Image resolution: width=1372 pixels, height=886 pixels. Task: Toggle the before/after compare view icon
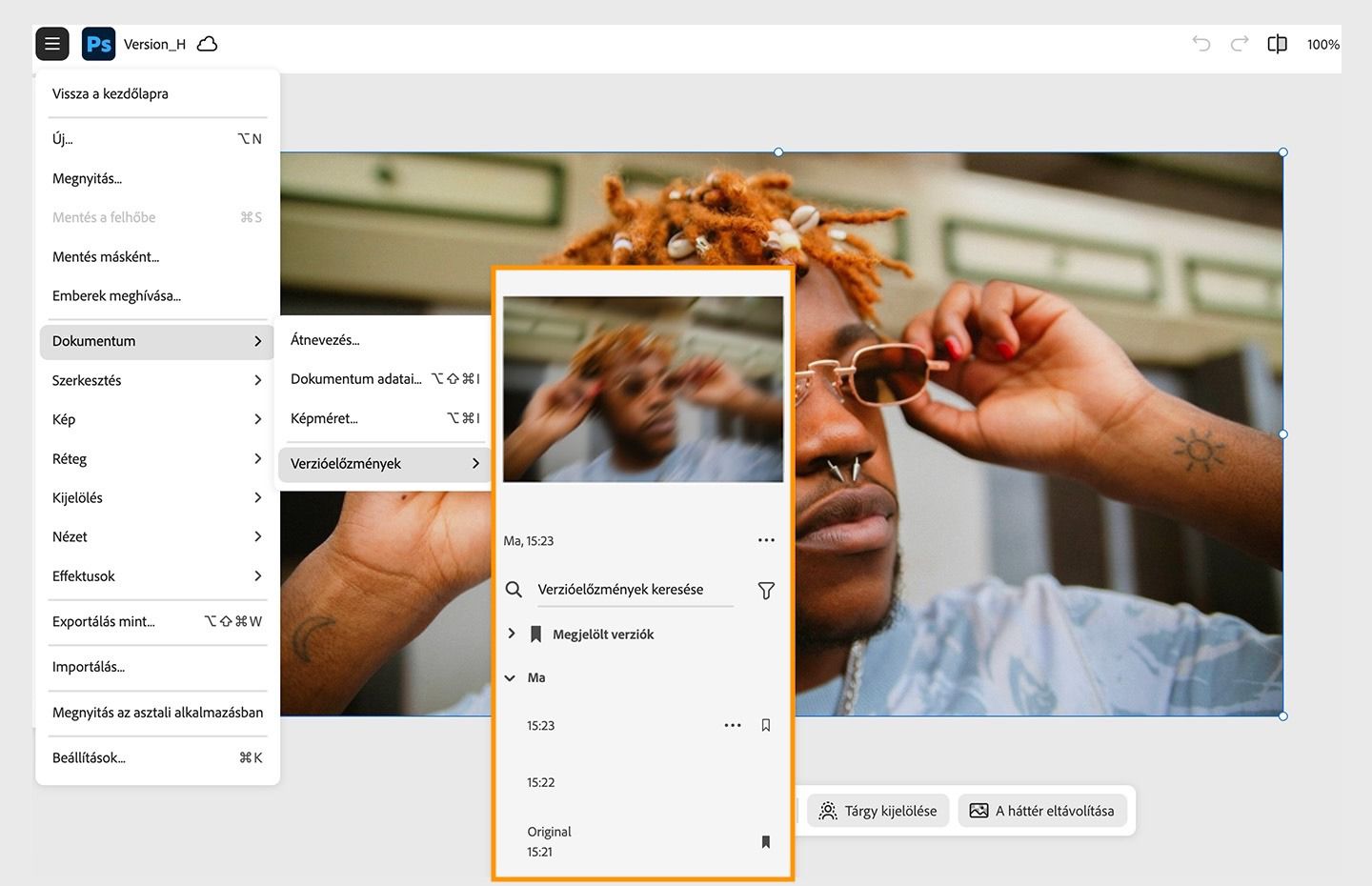pos(1278,44)
